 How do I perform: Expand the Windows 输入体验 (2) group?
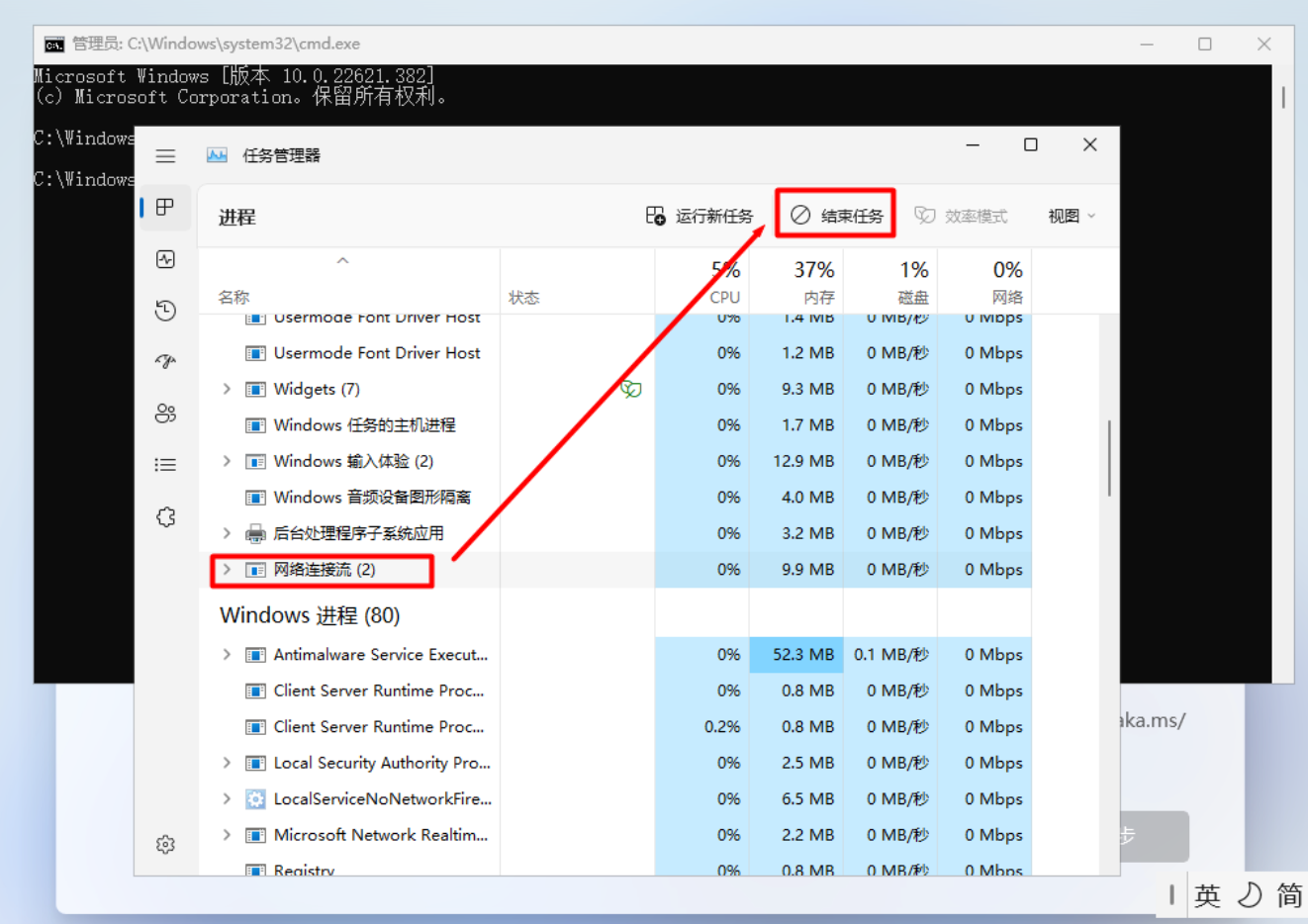227,461
